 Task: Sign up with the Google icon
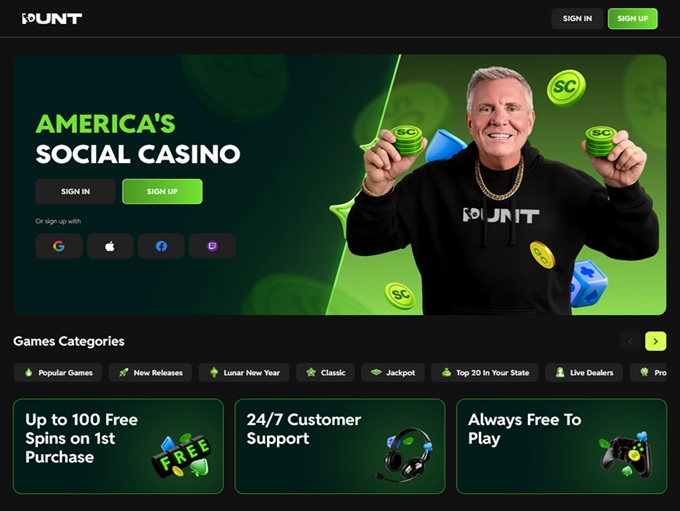coord(59,246)
